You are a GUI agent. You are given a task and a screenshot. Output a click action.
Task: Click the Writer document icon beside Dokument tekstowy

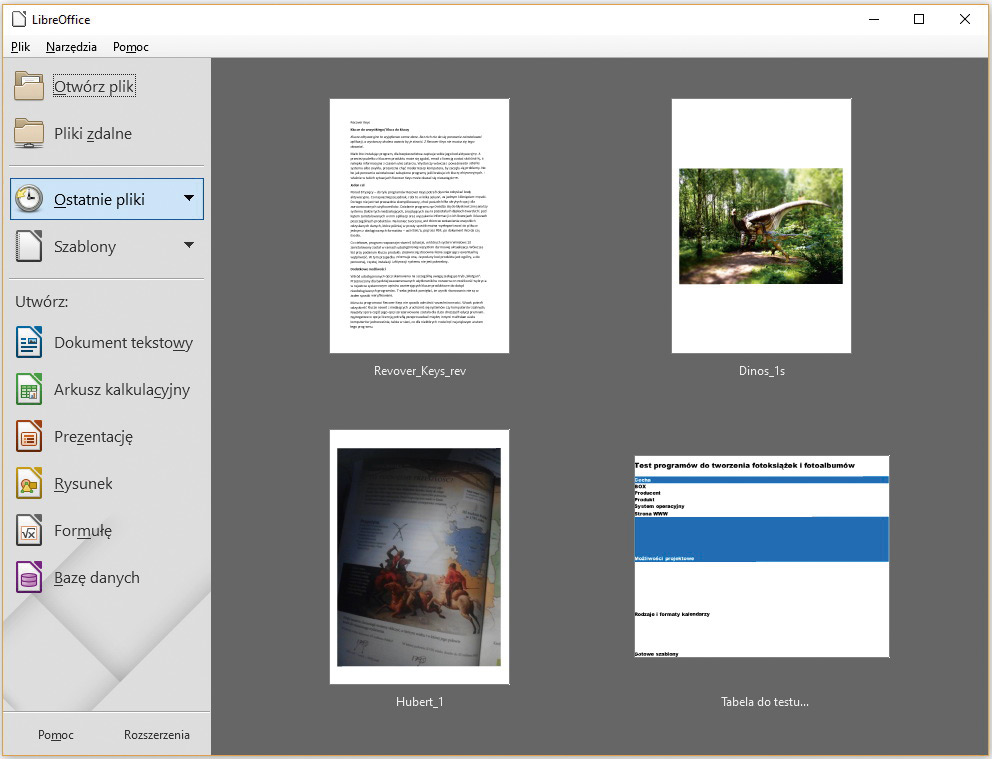click(29, 343)
